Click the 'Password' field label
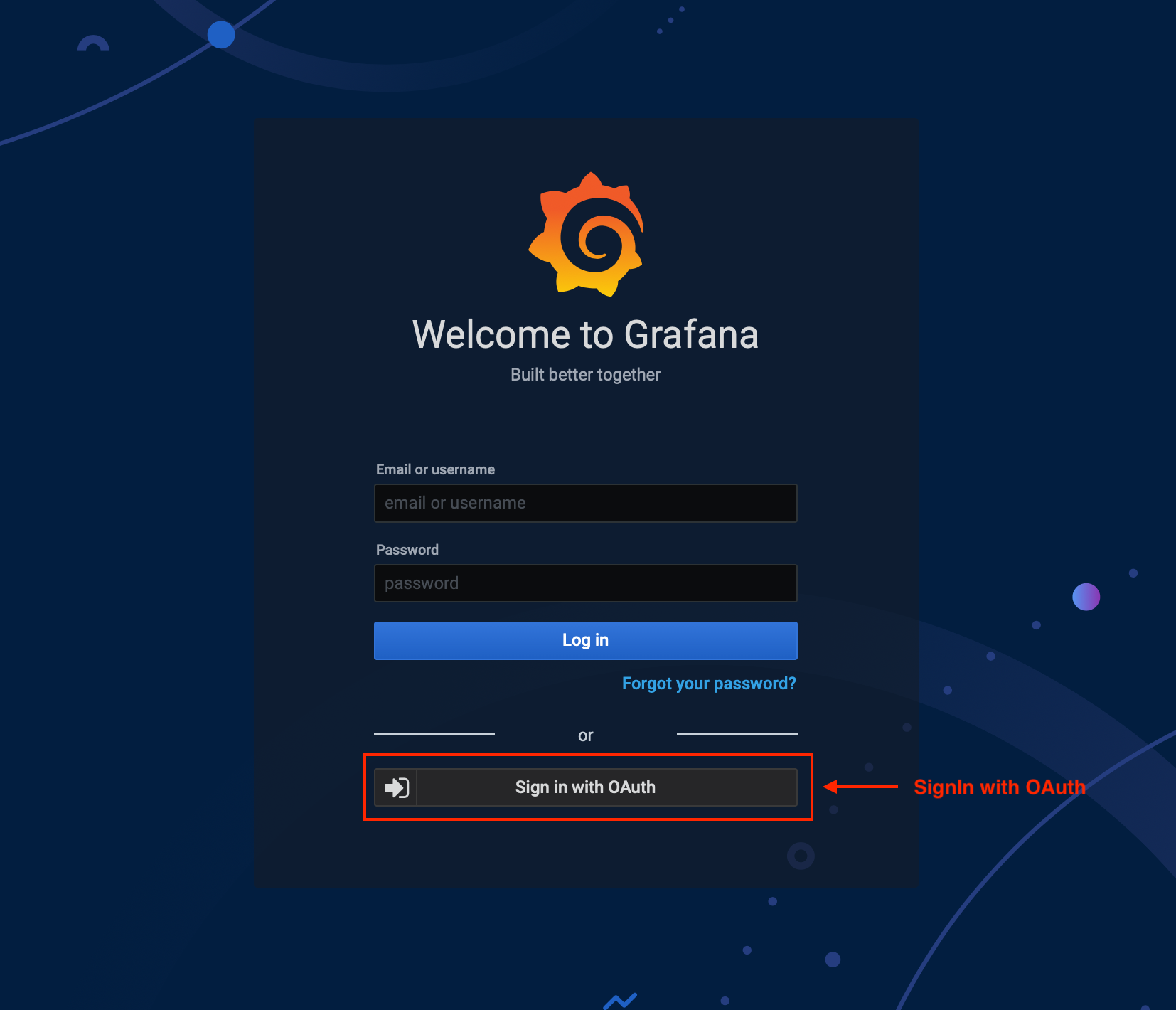This screenshot has height=1010, width=1176. pos(407,550)
